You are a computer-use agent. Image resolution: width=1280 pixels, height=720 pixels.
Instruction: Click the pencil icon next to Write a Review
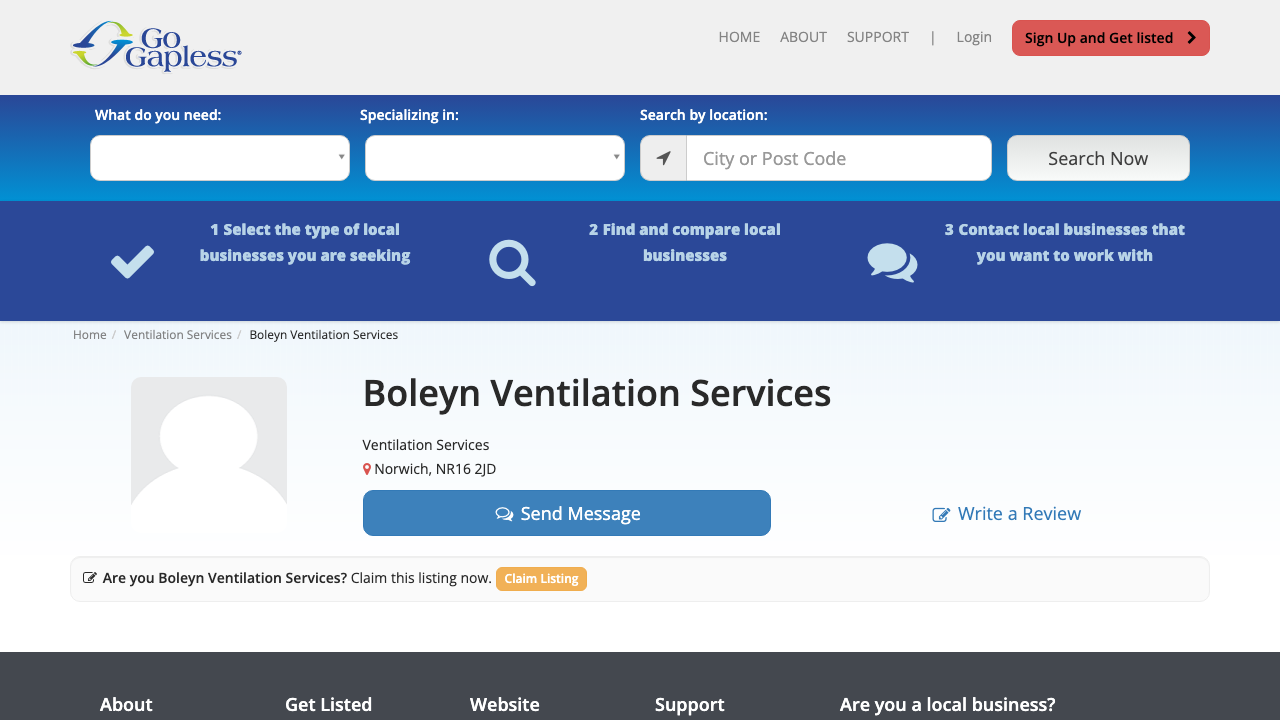click(940, 513)
